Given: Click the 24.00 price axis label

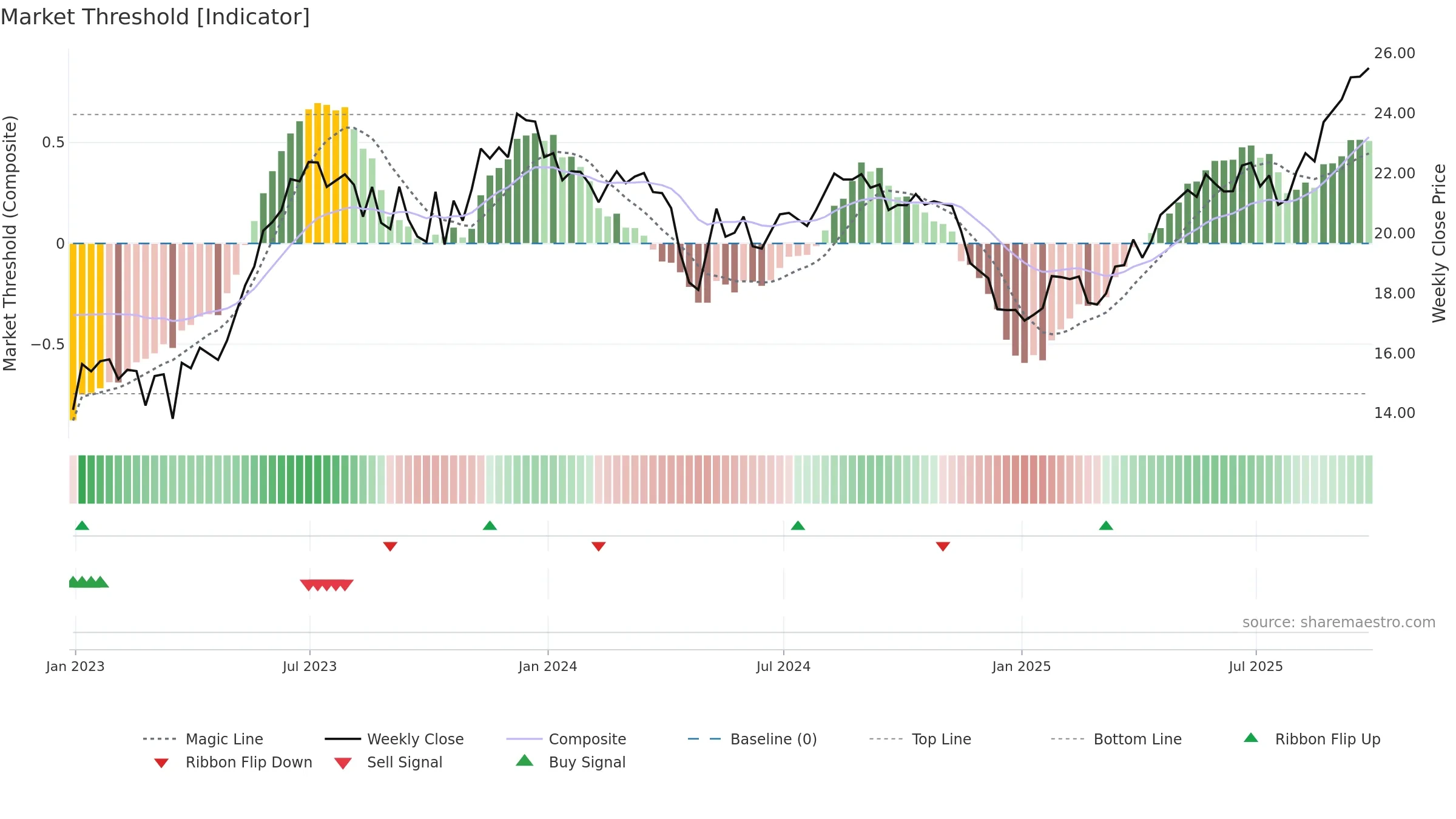Looking at the screenshot, I should 1395,113.
